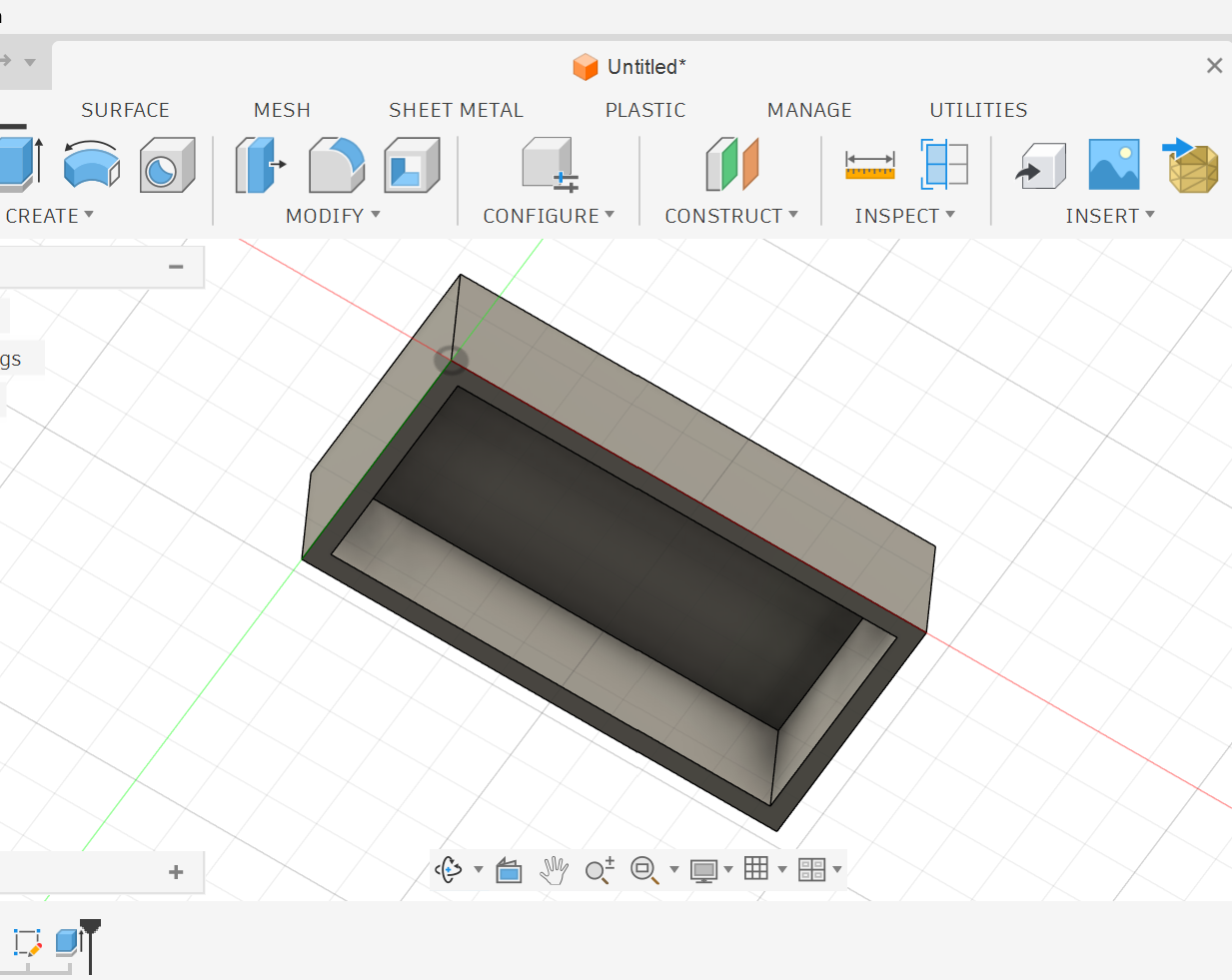The image size is (1232, 980).
Task: Switch to the SURFACE tab
Action: point(125,110)
